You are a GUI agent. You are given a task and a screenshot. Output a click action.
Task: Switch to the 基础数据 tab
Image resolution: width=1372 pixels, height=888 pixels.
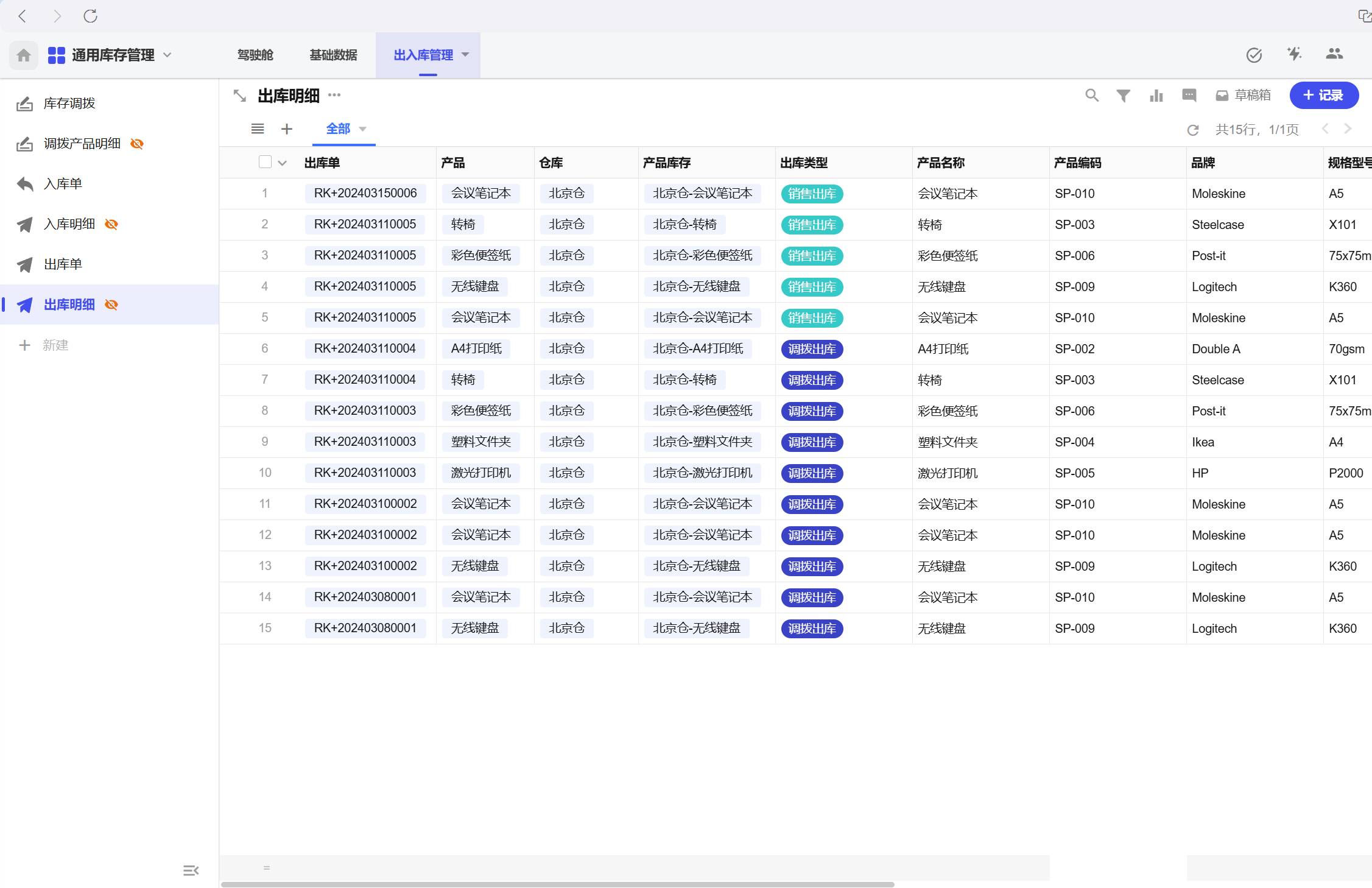333,55
